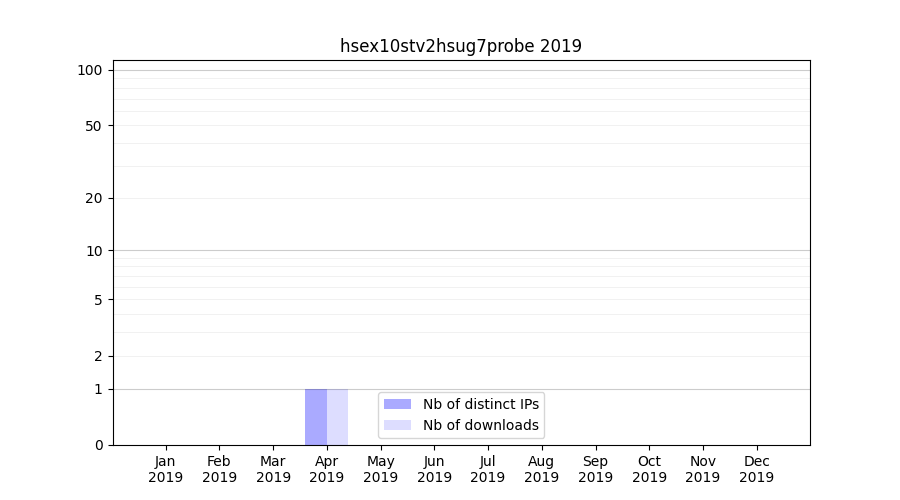
Task: Pick the Apr 2019 x-axis label
Action: [x=327, y=469]
